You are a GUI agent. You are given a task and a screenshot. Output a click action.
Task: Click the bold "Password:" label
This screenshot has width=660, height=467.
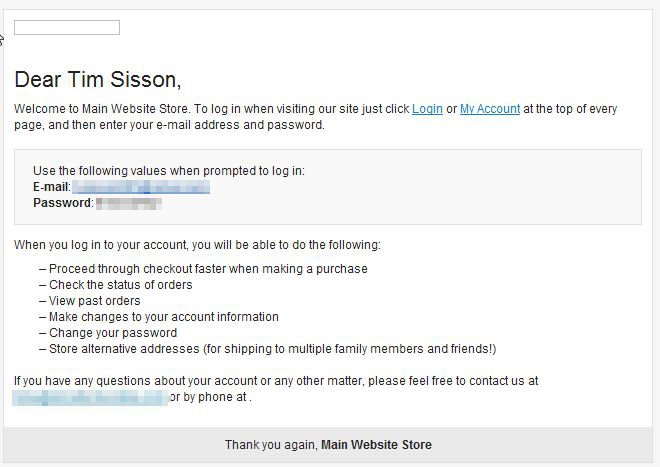(x=63, y=203)
